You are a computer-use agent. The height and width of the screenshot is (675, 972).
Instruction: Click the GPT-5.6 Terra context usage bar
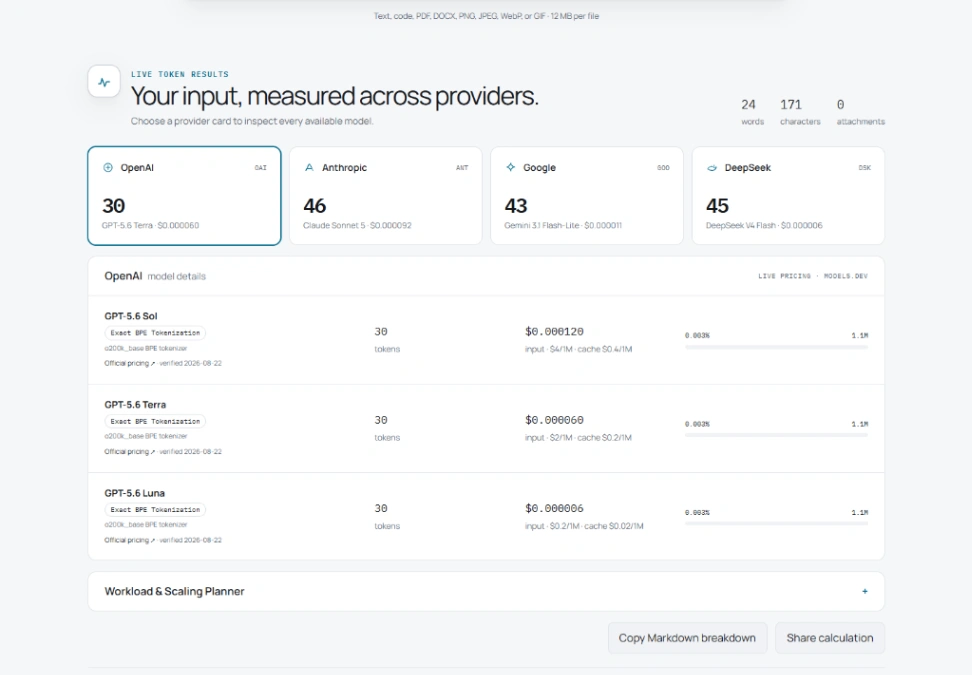[x=776, y=436]
